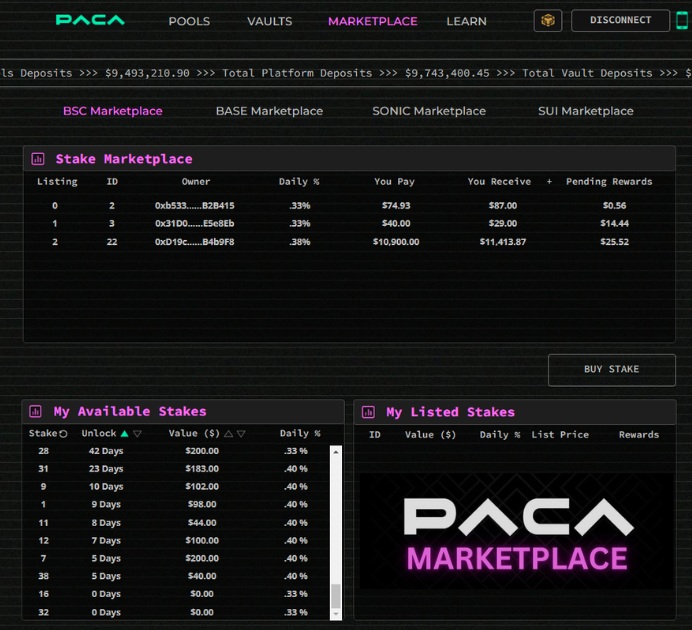
Task: Select stake 1 with 9 Days unlock
Action: [177, 504]
